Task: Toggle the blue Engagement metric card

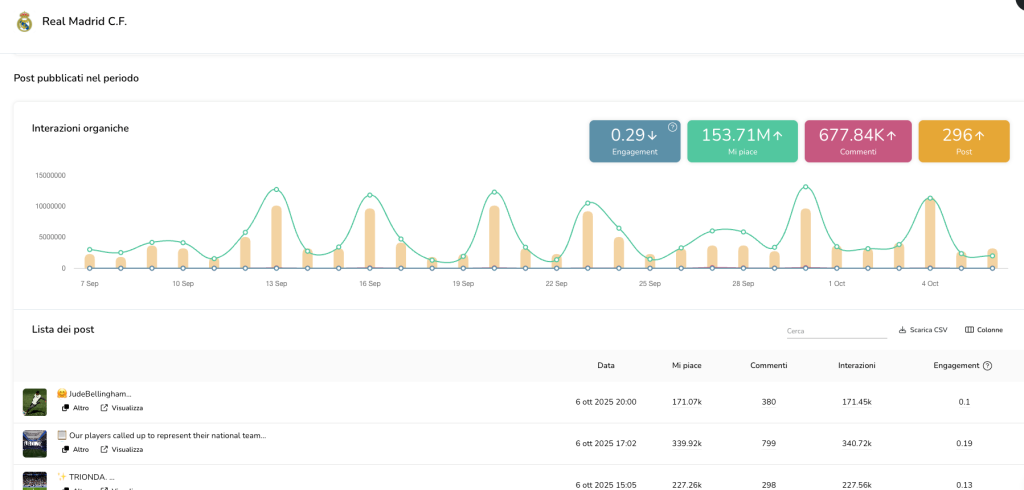Action: (634, 141)
